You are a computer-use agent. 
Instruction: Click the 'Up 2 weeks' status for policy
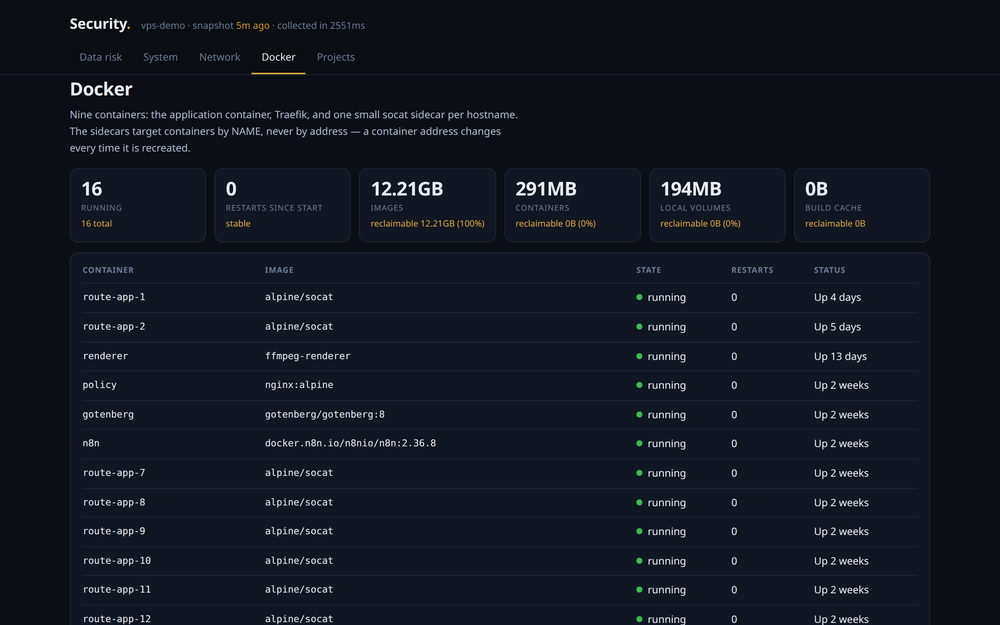(x=841, y=385)
